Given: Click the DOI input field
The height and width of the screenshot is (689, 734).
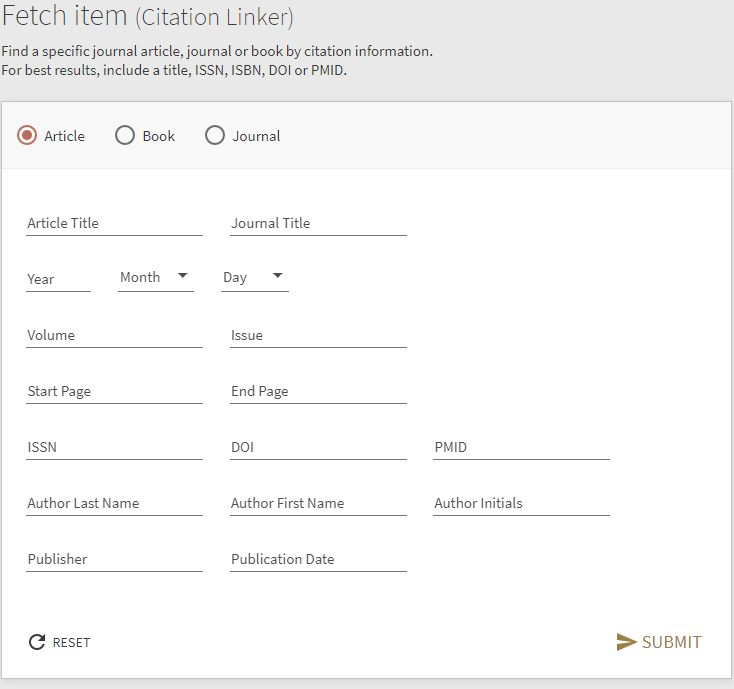Looking at the screenshot, I should pos(318,447).
